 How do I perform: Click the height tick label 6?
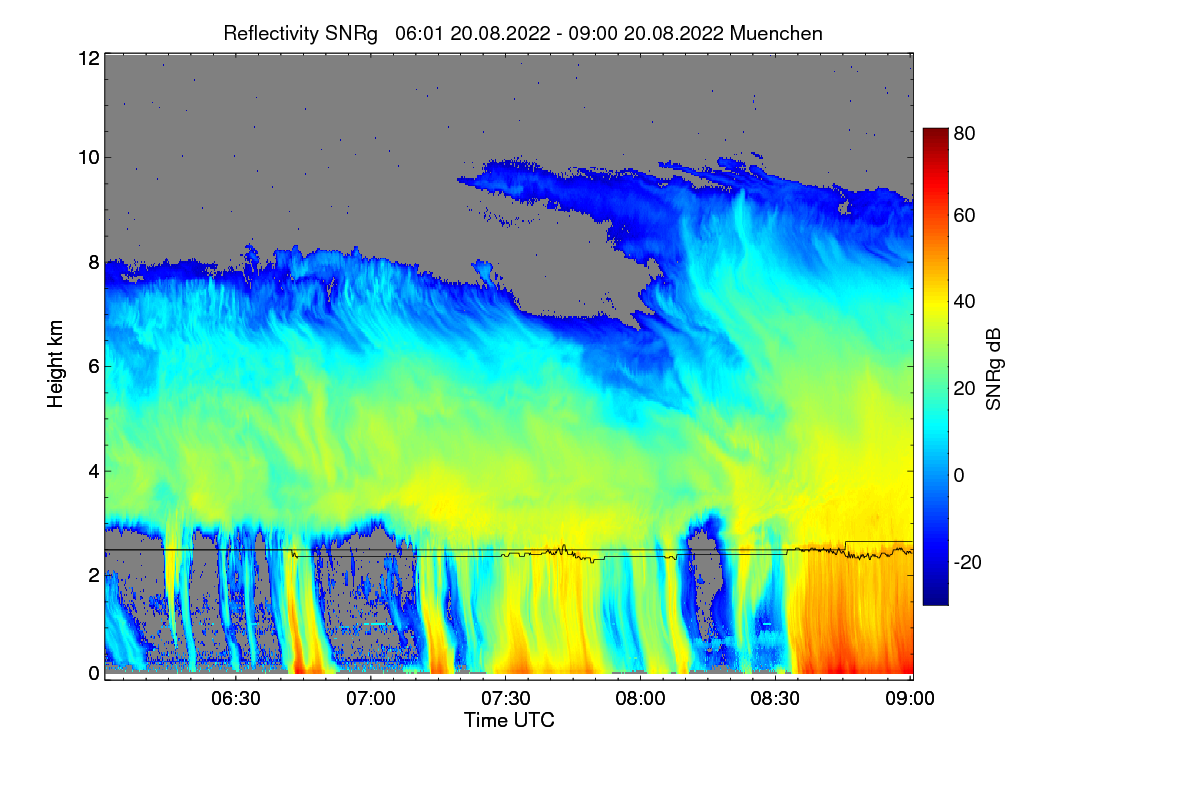click(x=93, y=366)
